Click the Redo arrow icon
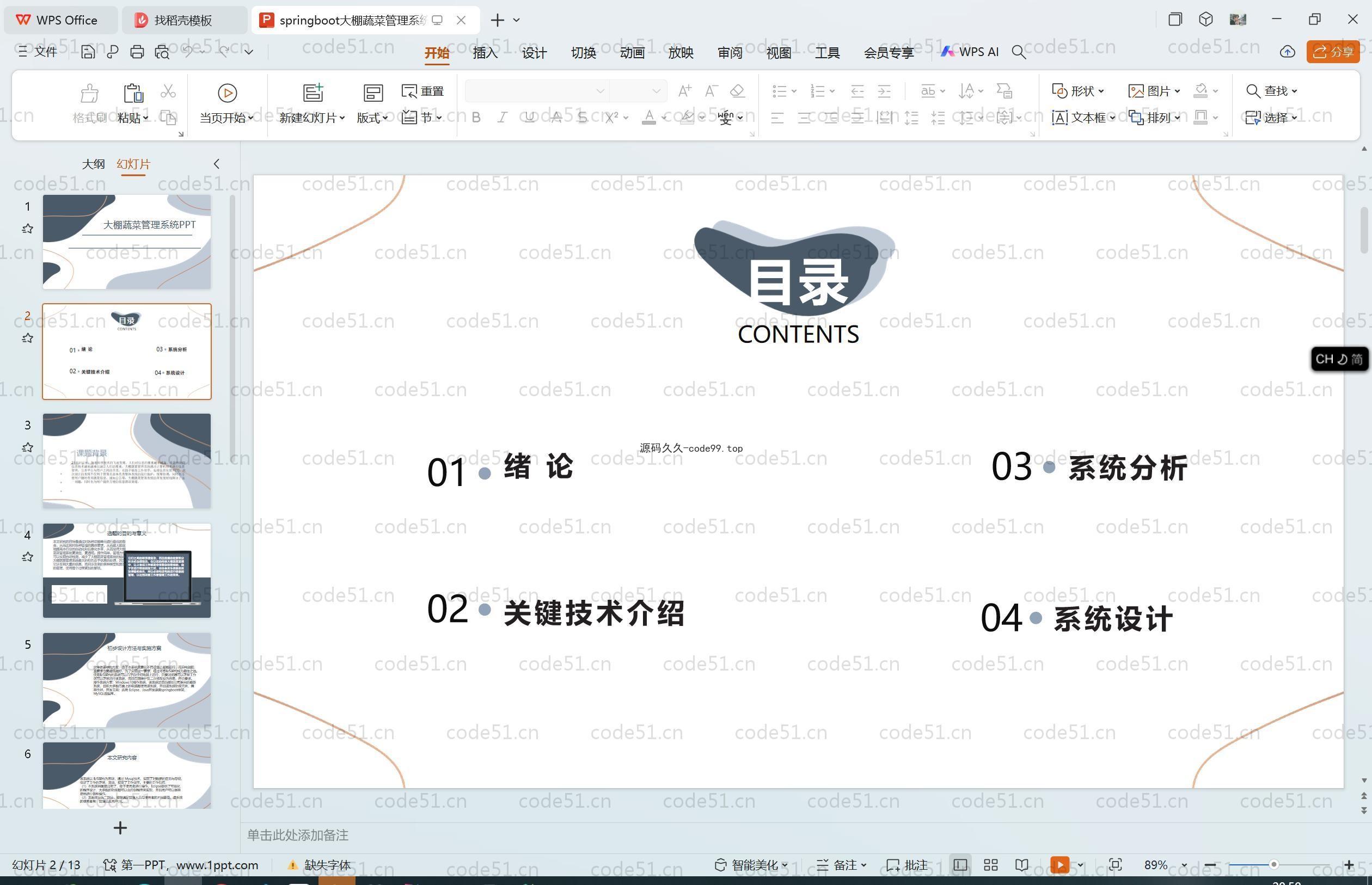 224,52
